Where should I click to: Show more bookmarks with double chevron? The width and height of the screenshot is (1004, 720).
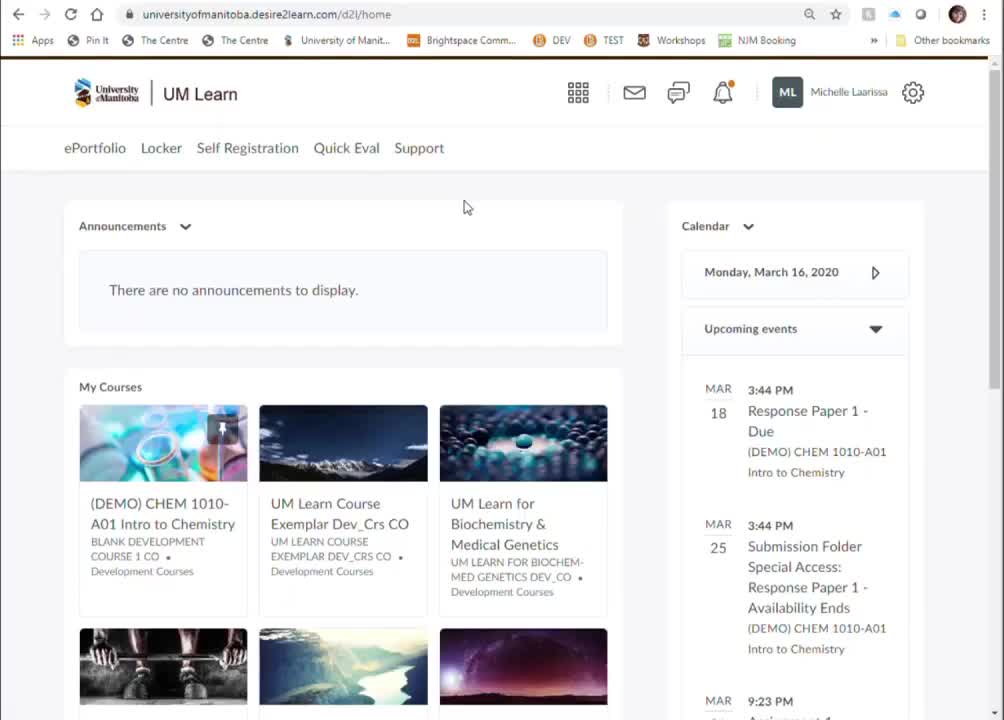tap(873, 40)
